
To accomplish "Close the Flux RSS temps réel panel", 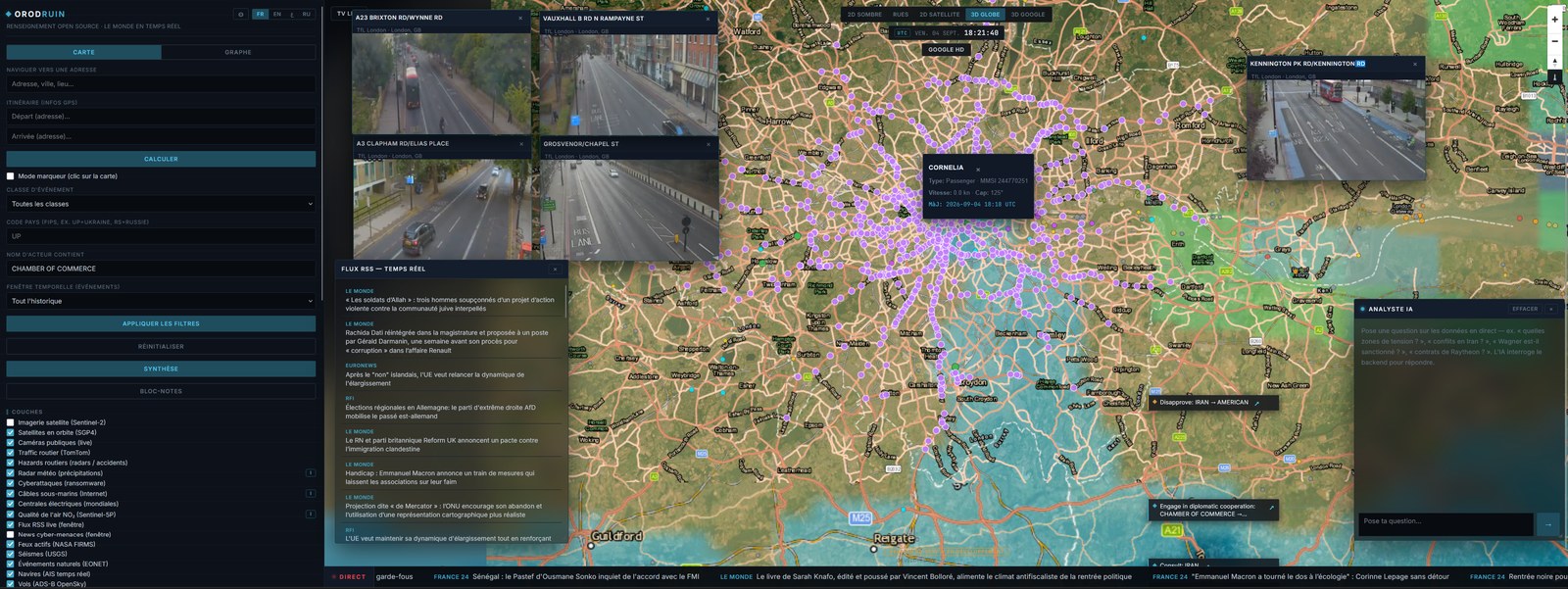I will (555, 269).
